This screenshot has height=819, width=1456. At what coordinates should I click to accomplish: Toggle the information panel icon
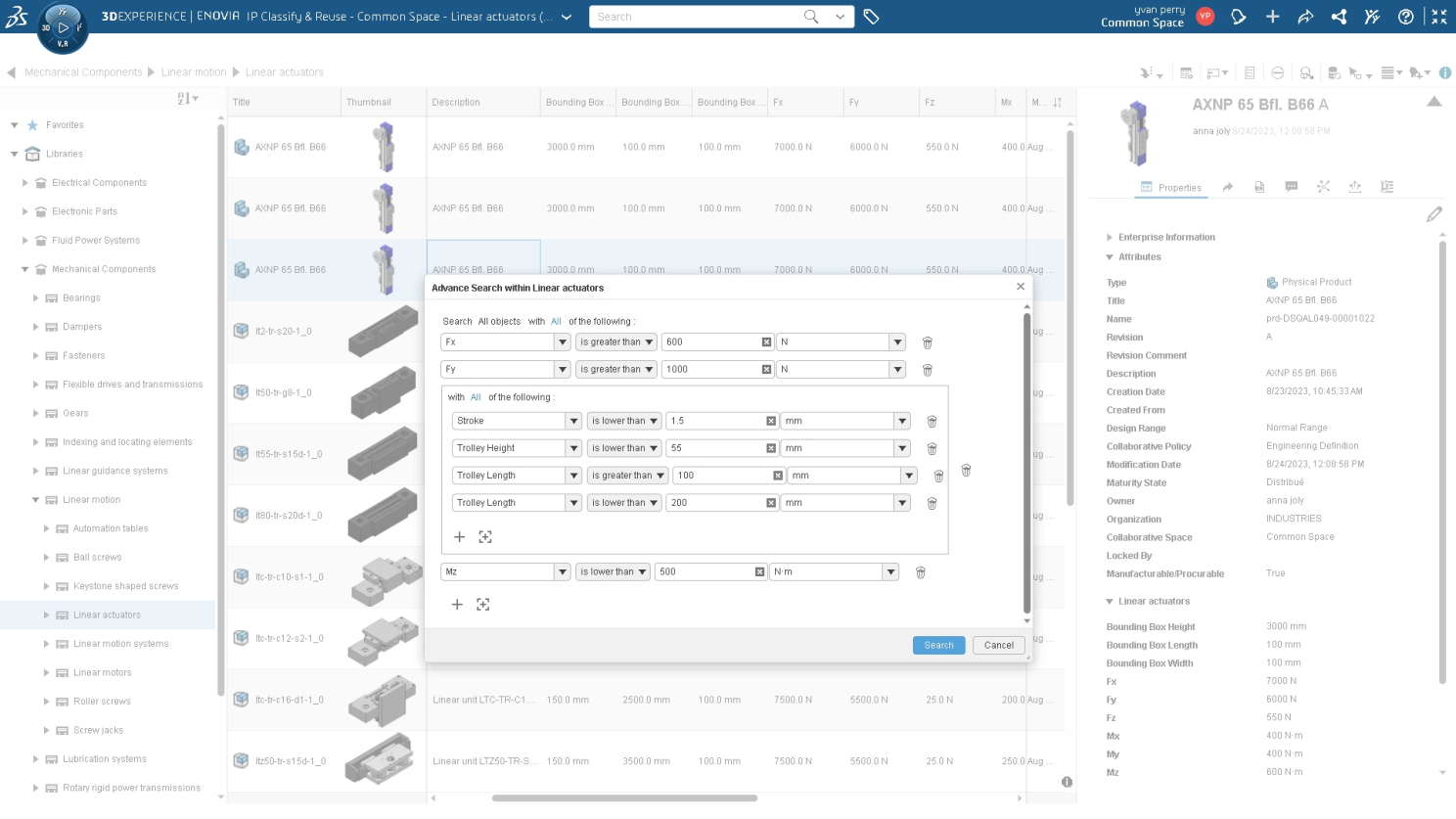point(1444,72)
